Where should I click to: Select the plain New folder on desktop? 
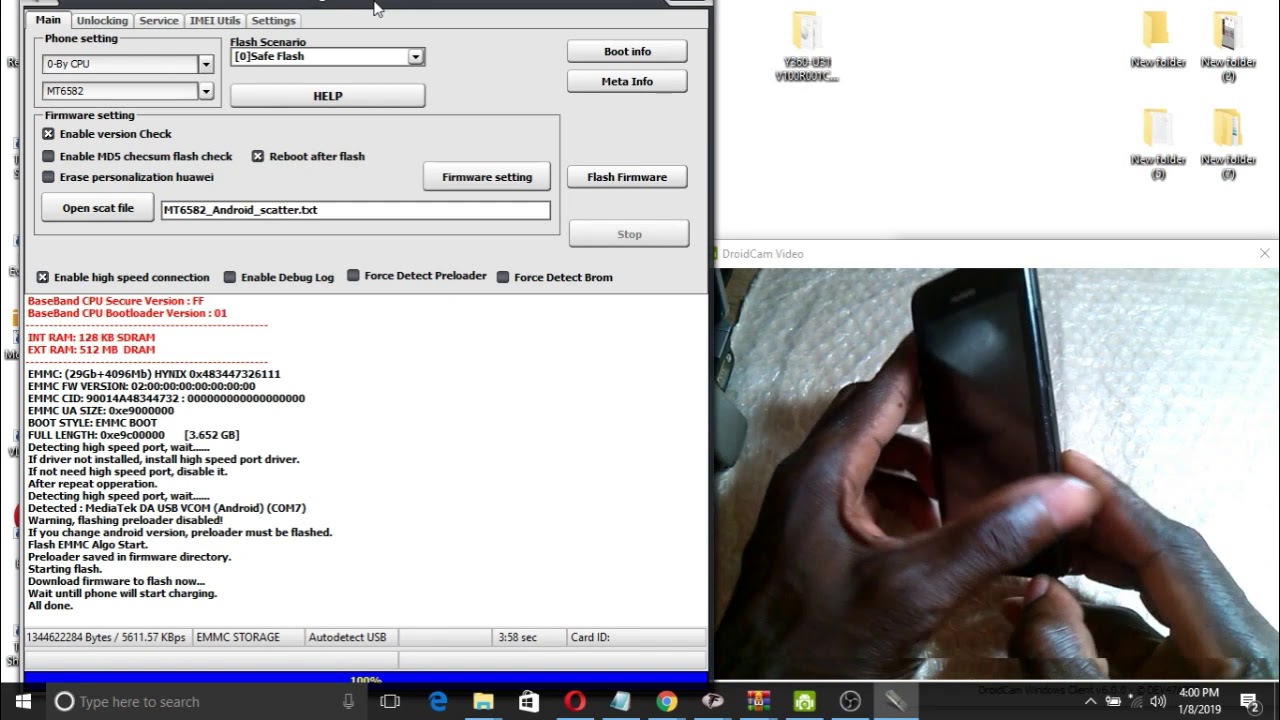(x=1157, y=40)
